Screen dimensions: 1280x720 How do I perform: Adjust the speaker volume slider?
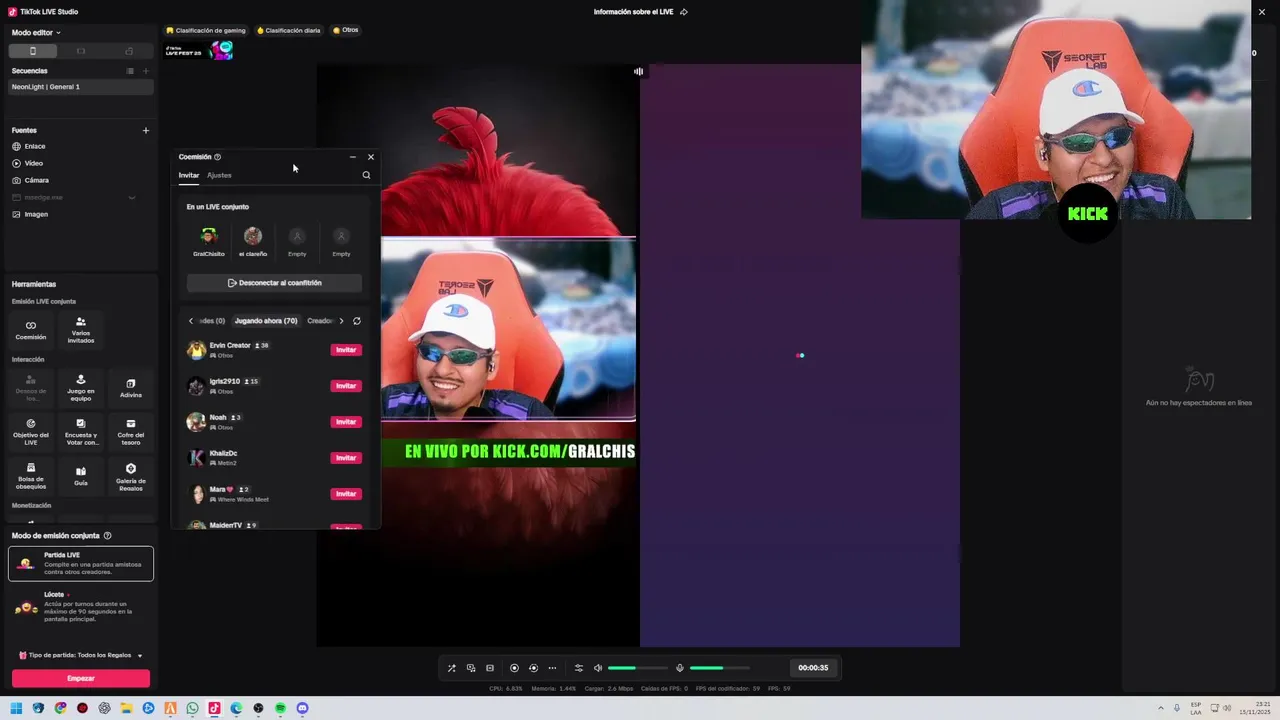point(636,668)
